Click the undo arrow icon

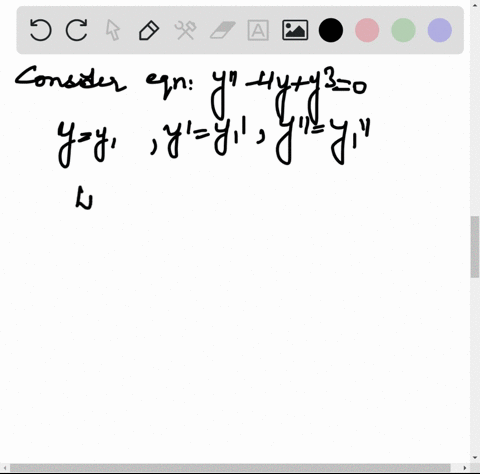[x=40, y=30]
